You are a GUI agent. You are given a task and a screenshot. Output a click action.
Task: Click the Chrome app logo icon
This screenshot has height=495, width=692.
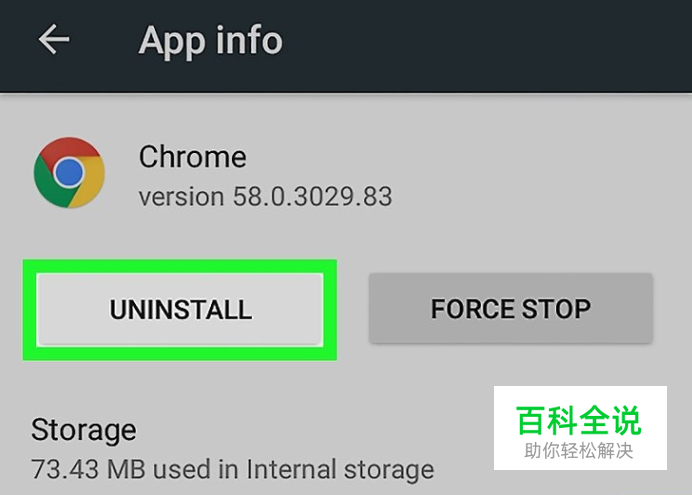(x=69, y=172)
